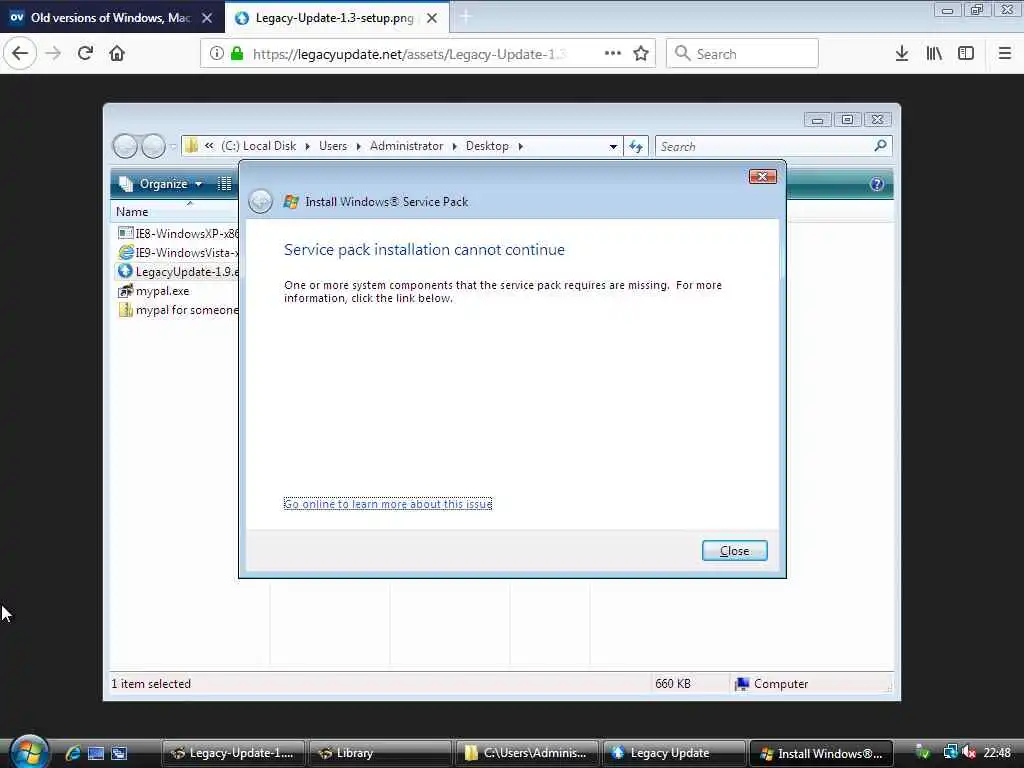Click Administrator breadcrumb in address bar
The height and width of the screenshot is (768, 1024).
click(406, 146)
